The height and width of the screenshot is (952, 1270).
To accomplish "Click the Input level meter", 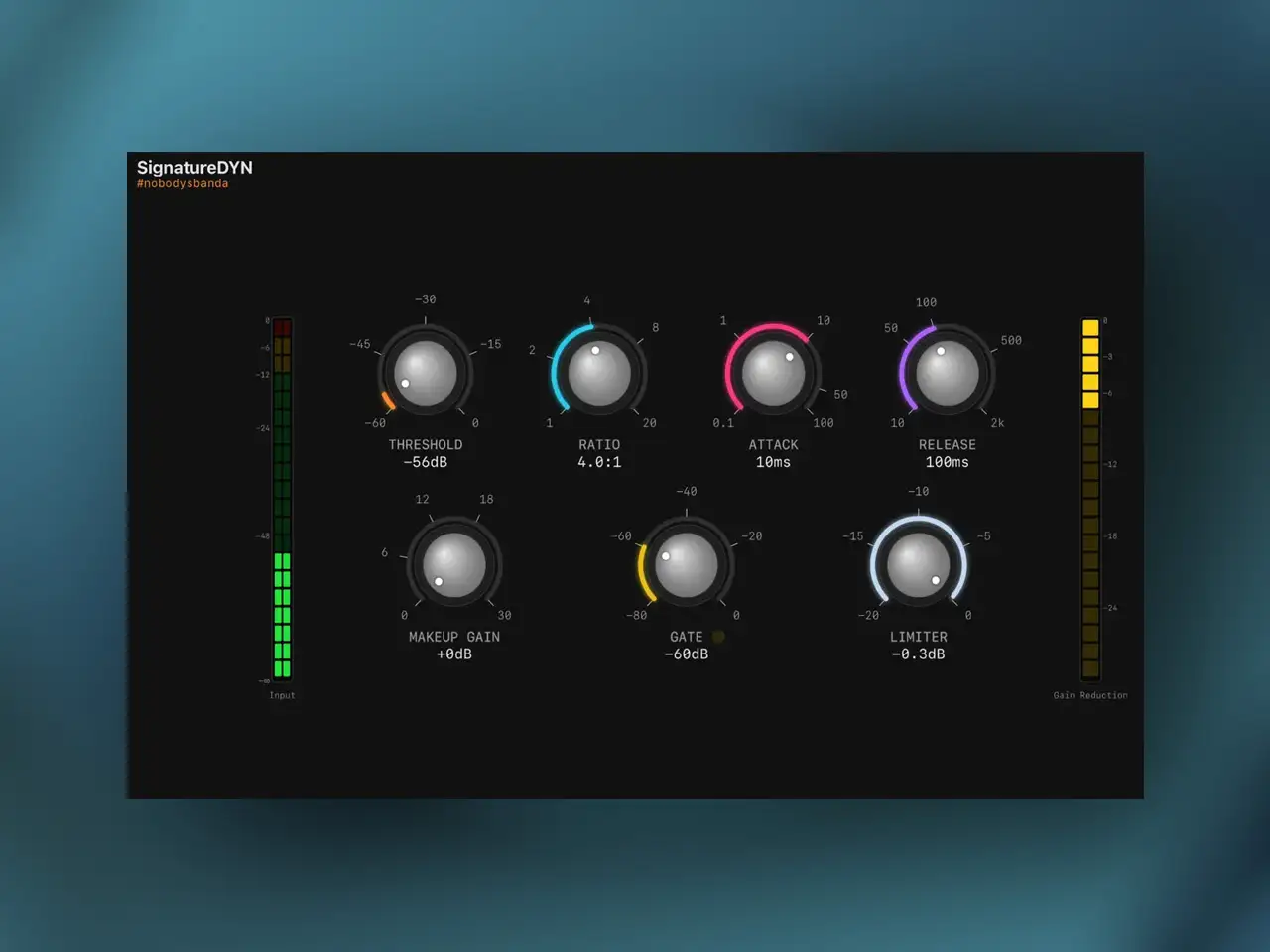I will pos(282,498).
